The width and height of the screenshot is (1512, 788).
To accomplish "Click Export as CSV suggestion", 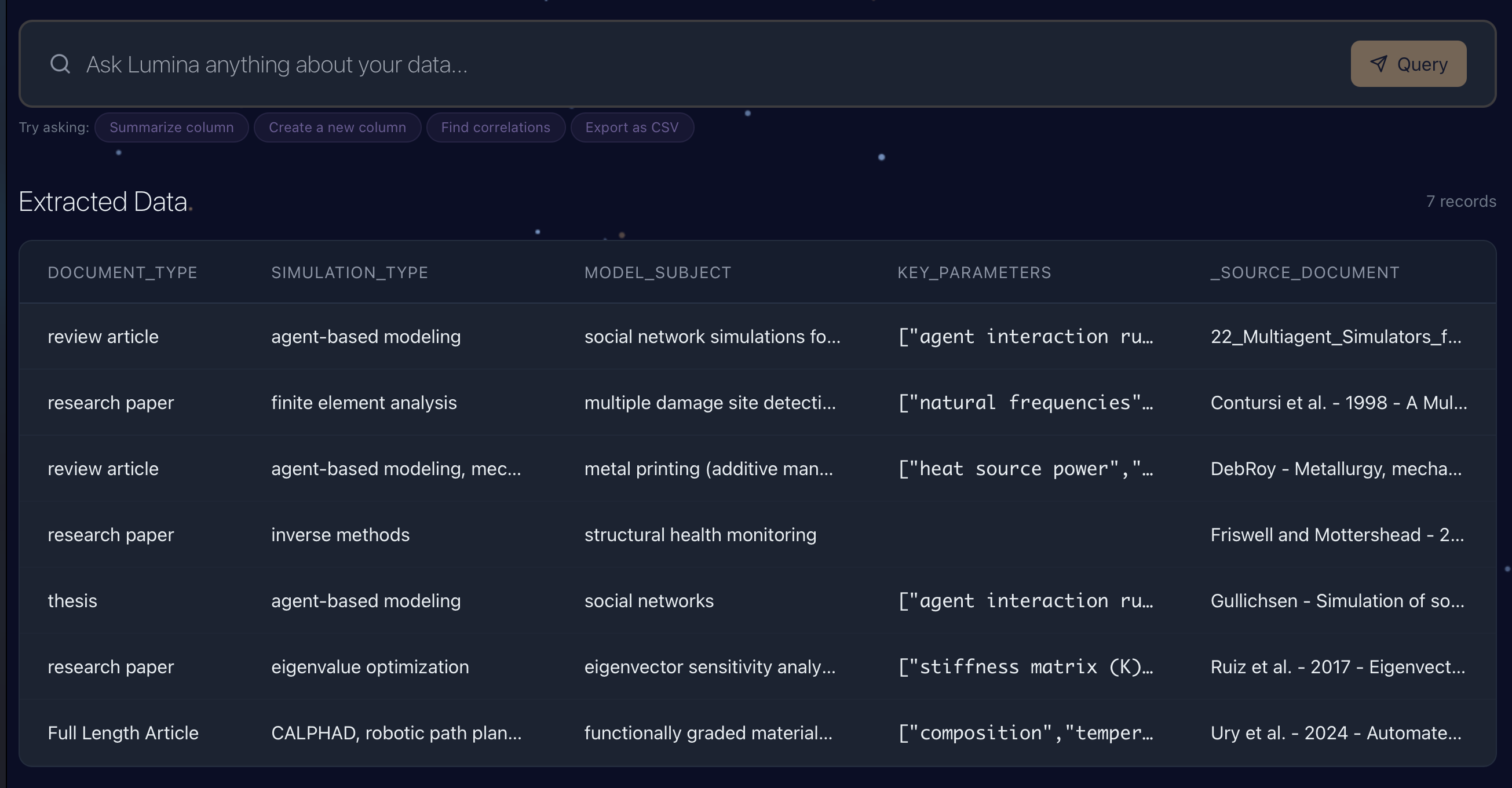I will [631, 127].
